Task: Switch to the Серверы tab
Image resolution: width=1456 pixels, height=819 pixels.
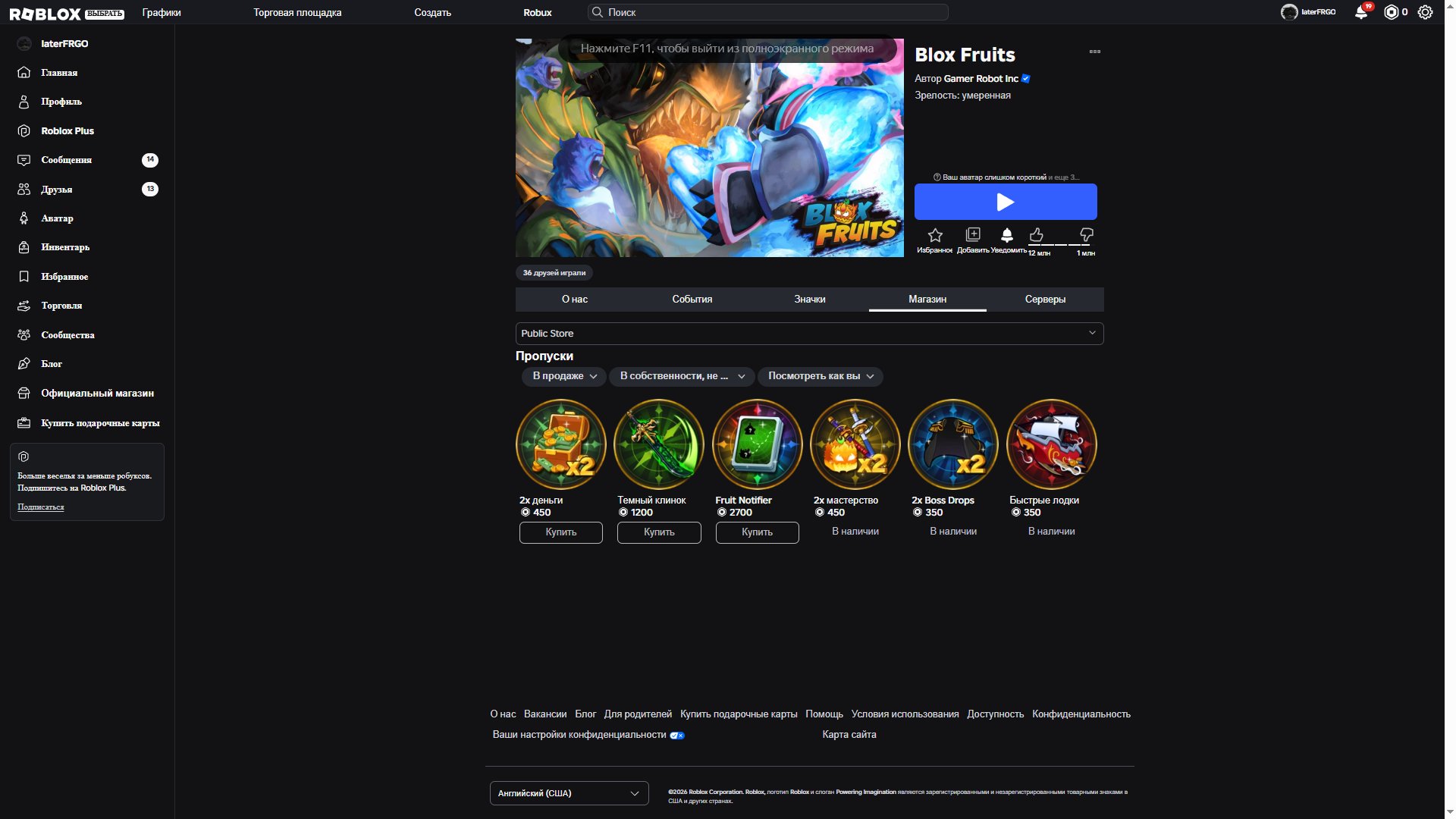Action: coord(1045,300)
